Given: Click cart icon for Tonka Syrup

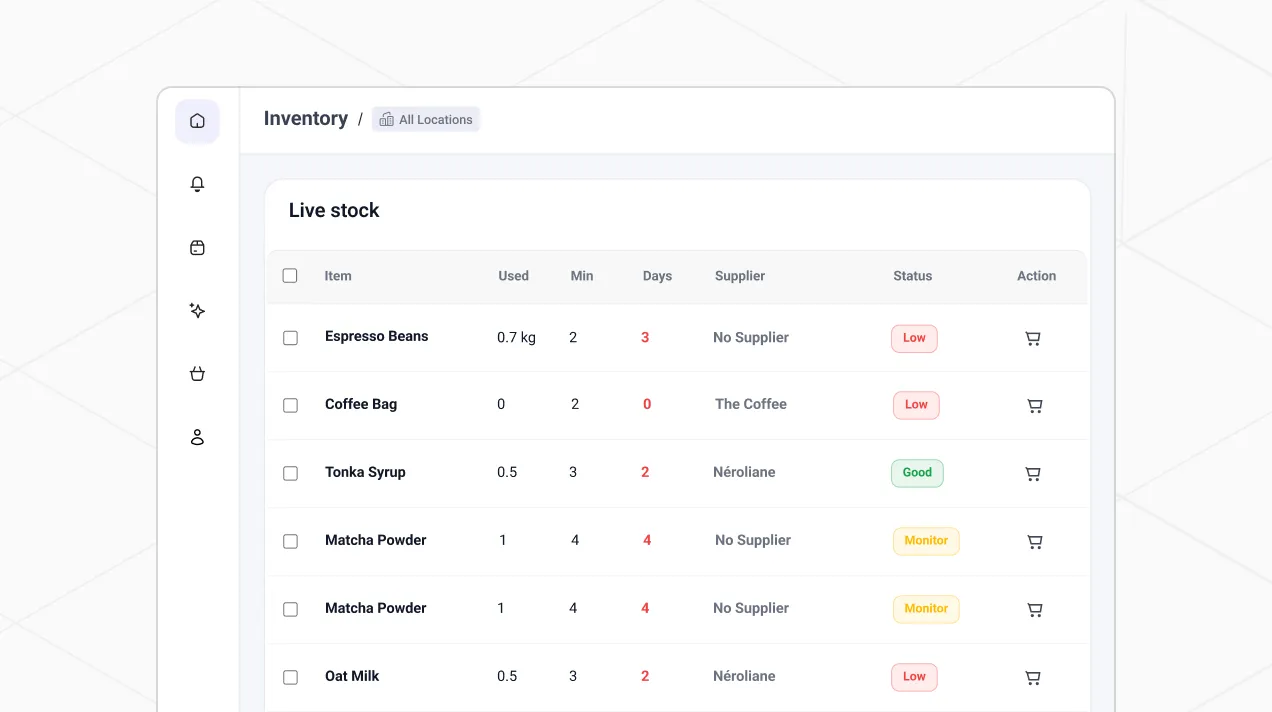Looking at the screenshot, I should point(1033,474).
